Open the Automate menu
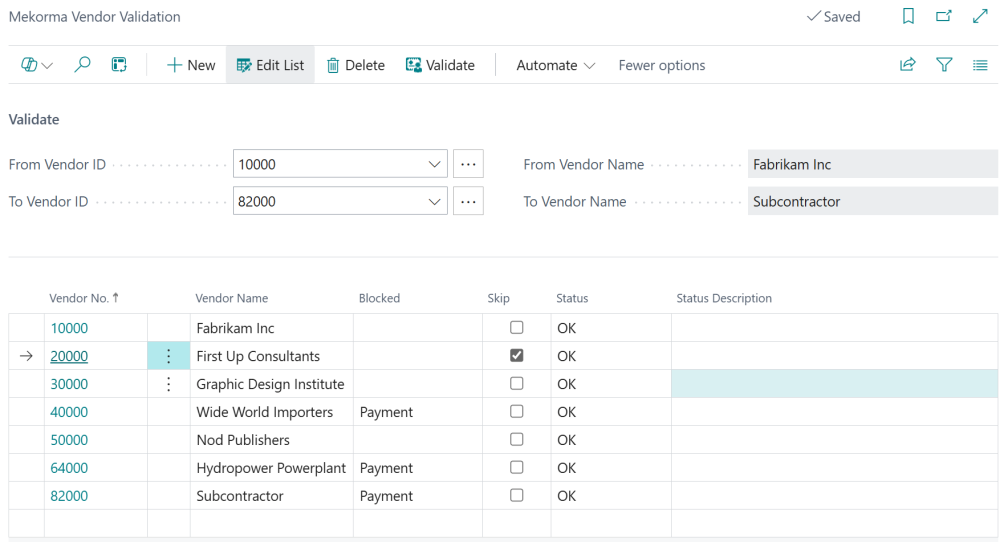 click(555, 65)
